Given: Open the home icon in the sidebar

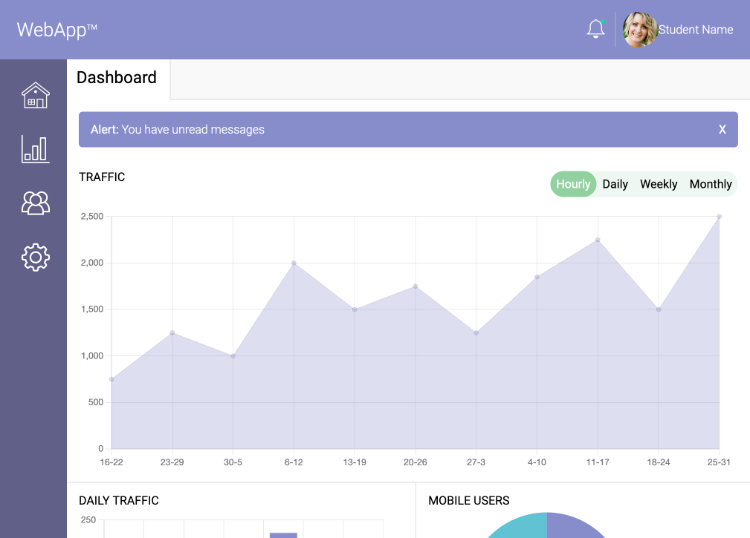Looking at the screenshot, I should pyautogui.click(x=35, y=95).
